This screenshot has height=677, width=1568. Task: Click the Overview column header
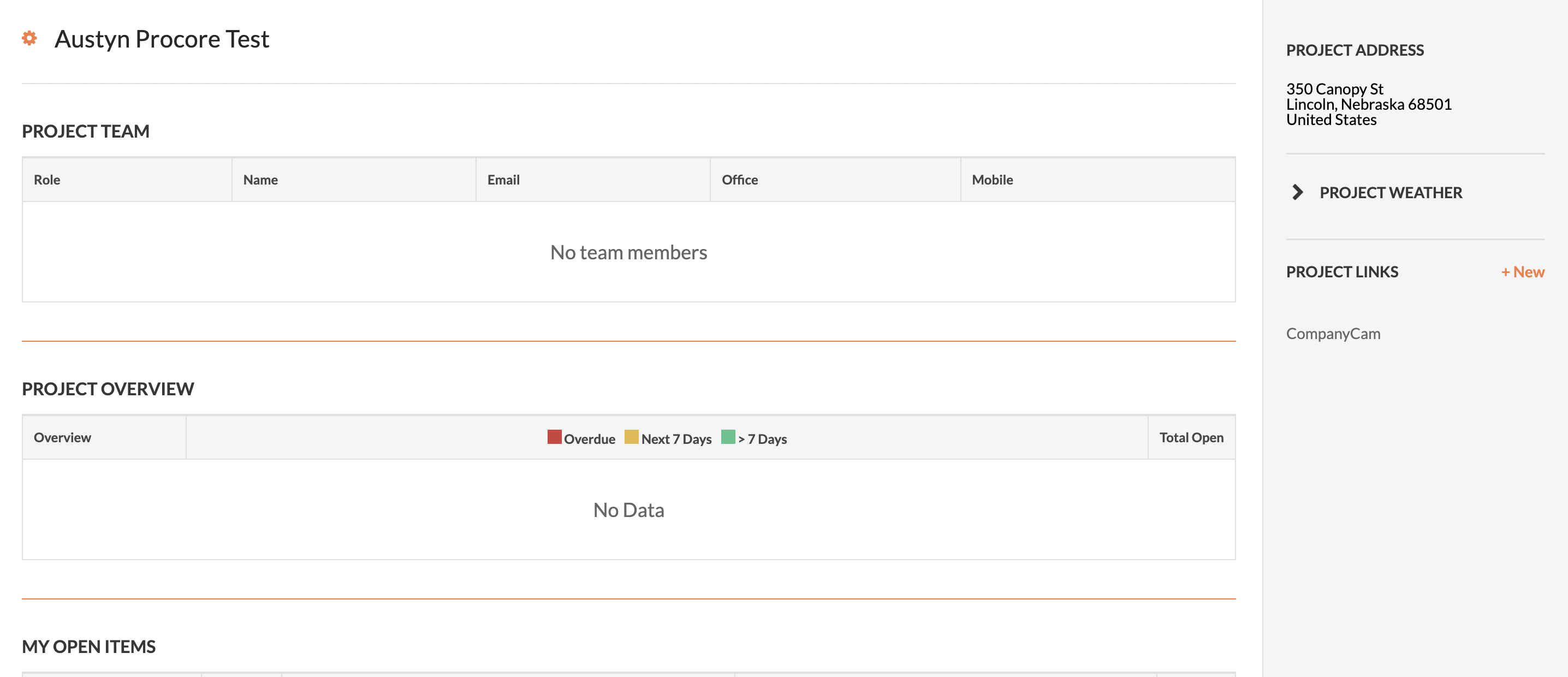62,437
